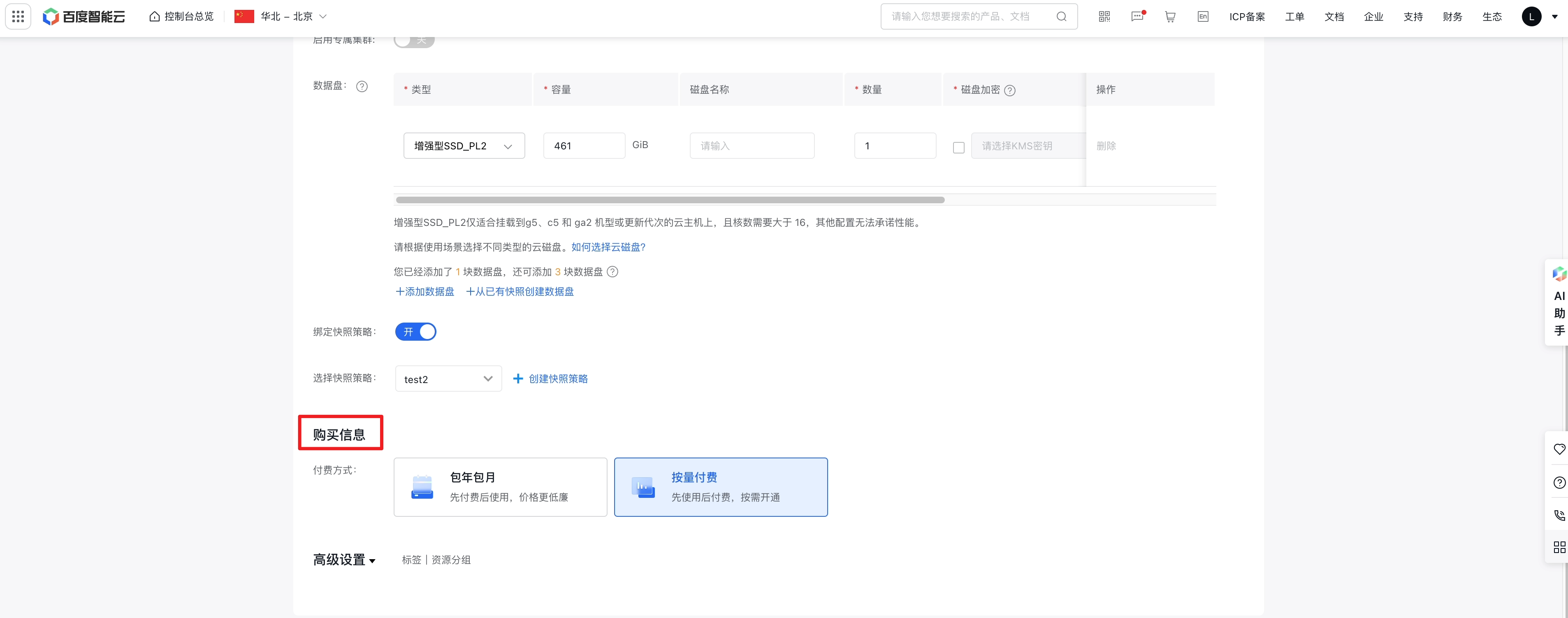
Task: Open 控制台总览 in the top bar
Action: click(x=181, y=16)
